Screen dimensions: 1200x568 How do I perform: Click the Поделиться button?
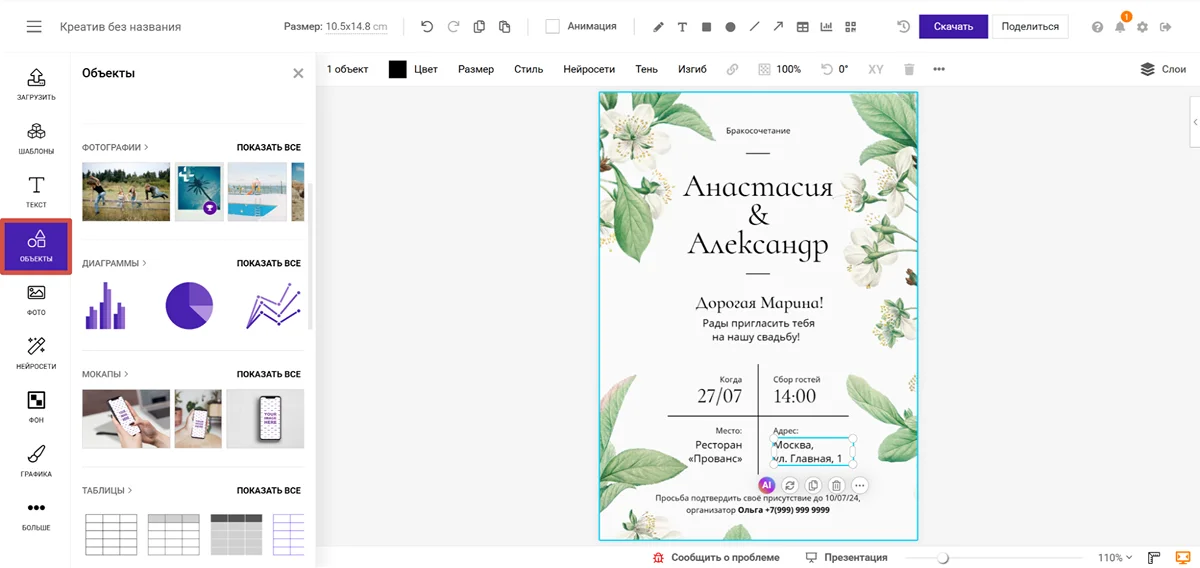pos(1030,27)
